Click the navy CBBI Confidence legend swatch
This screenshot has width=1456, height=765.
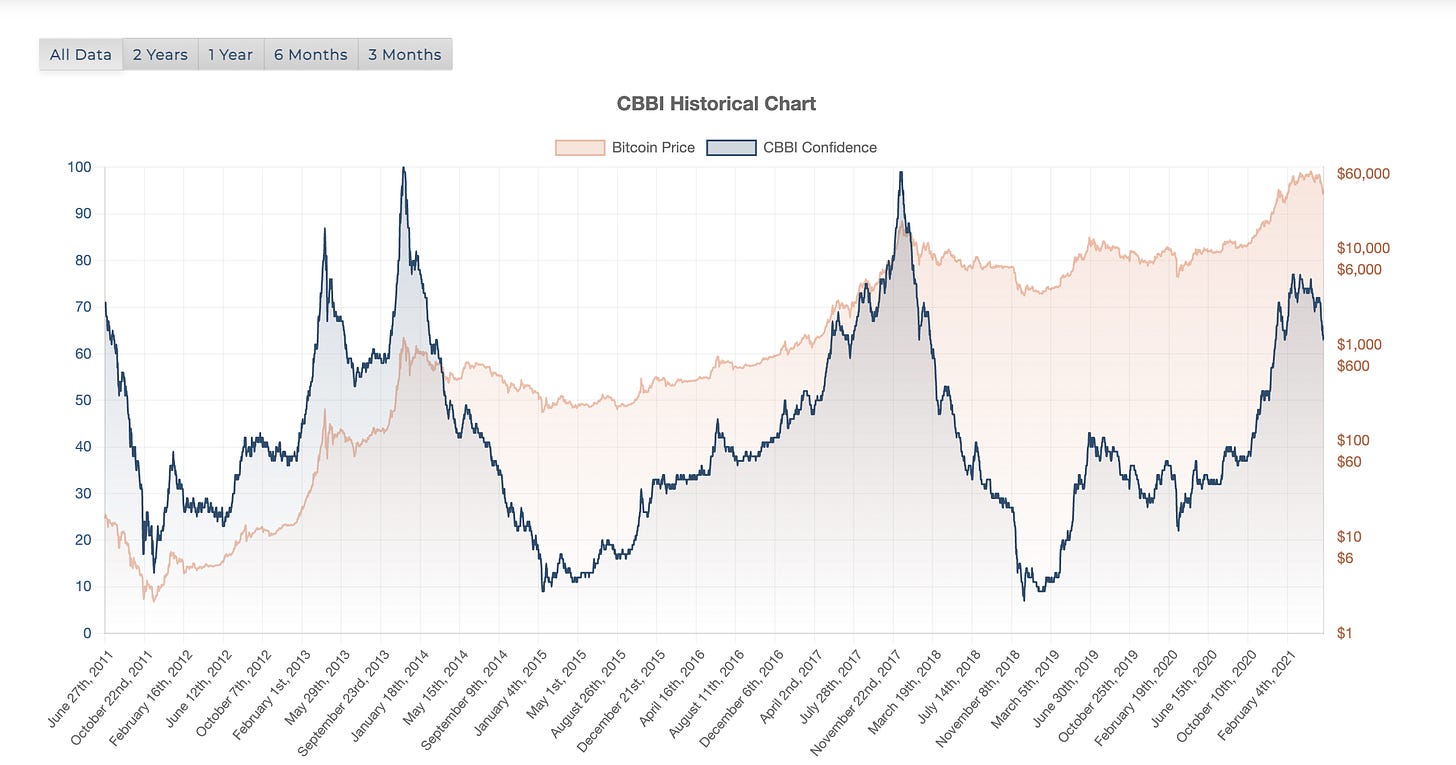(731, 148)
